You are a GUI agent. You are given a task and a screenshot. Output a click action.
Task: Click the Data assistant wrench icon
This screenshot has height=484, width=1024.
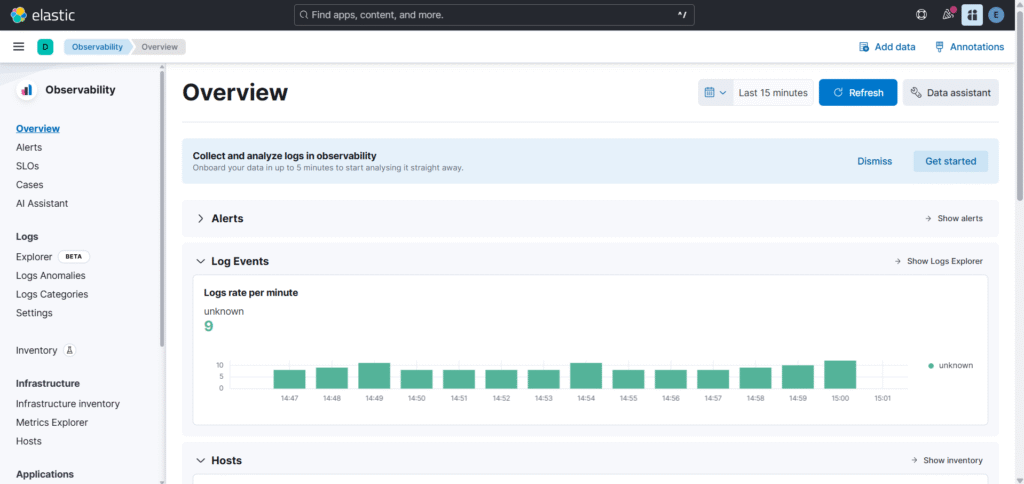click(x=916, y=93)
